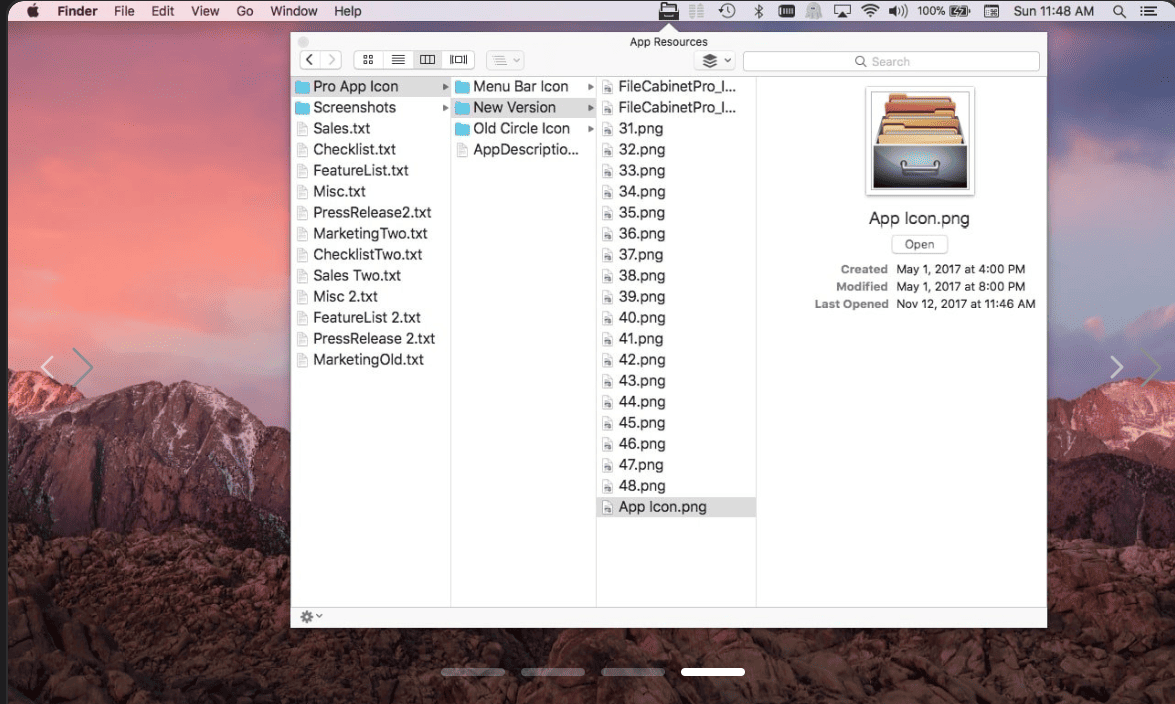Screen dimensions: 1175x704
Task: Switch to icon view
Action: (x=368, y=60)
